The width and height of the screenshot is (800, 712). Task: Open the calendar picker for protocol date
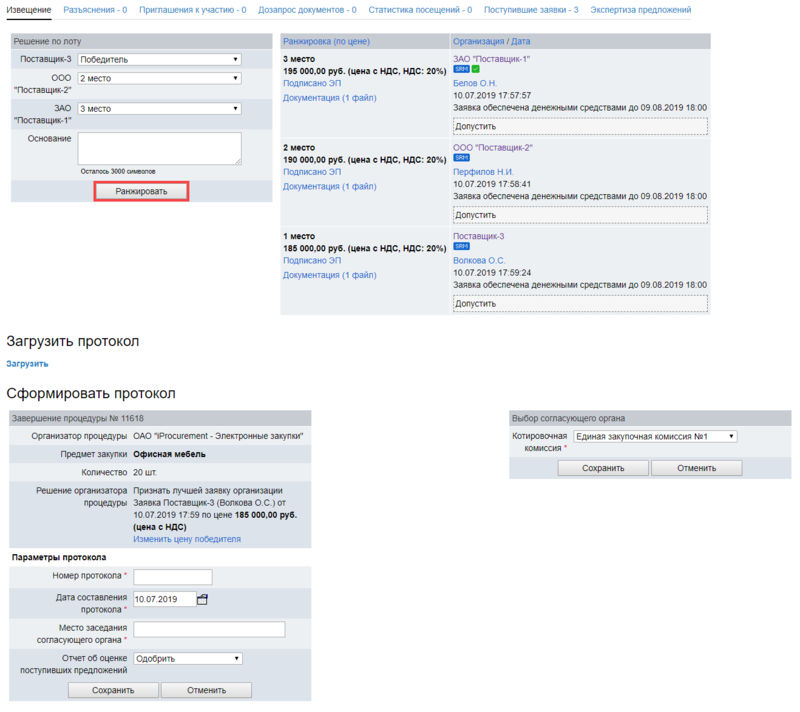(202, 600)
